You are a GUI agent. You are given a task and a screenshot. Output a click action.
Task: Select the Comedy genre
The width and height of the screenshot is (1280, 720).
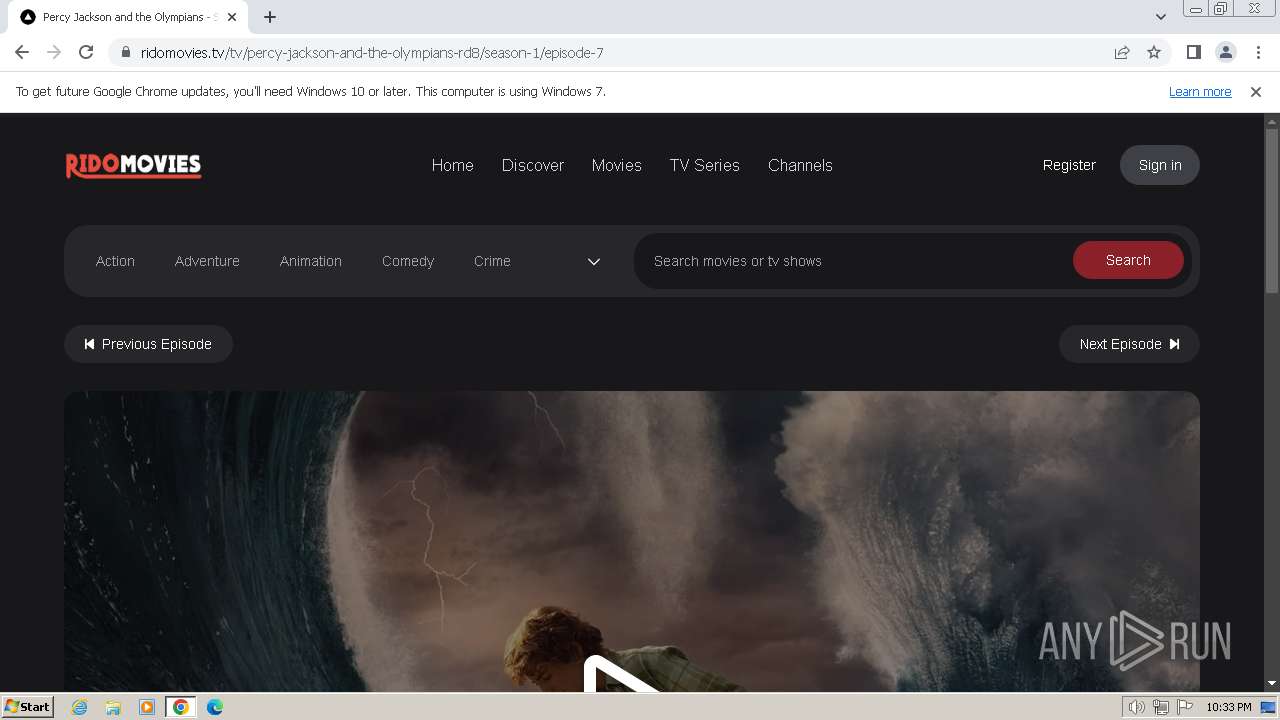pyautogui.click(x=408, y=261)
